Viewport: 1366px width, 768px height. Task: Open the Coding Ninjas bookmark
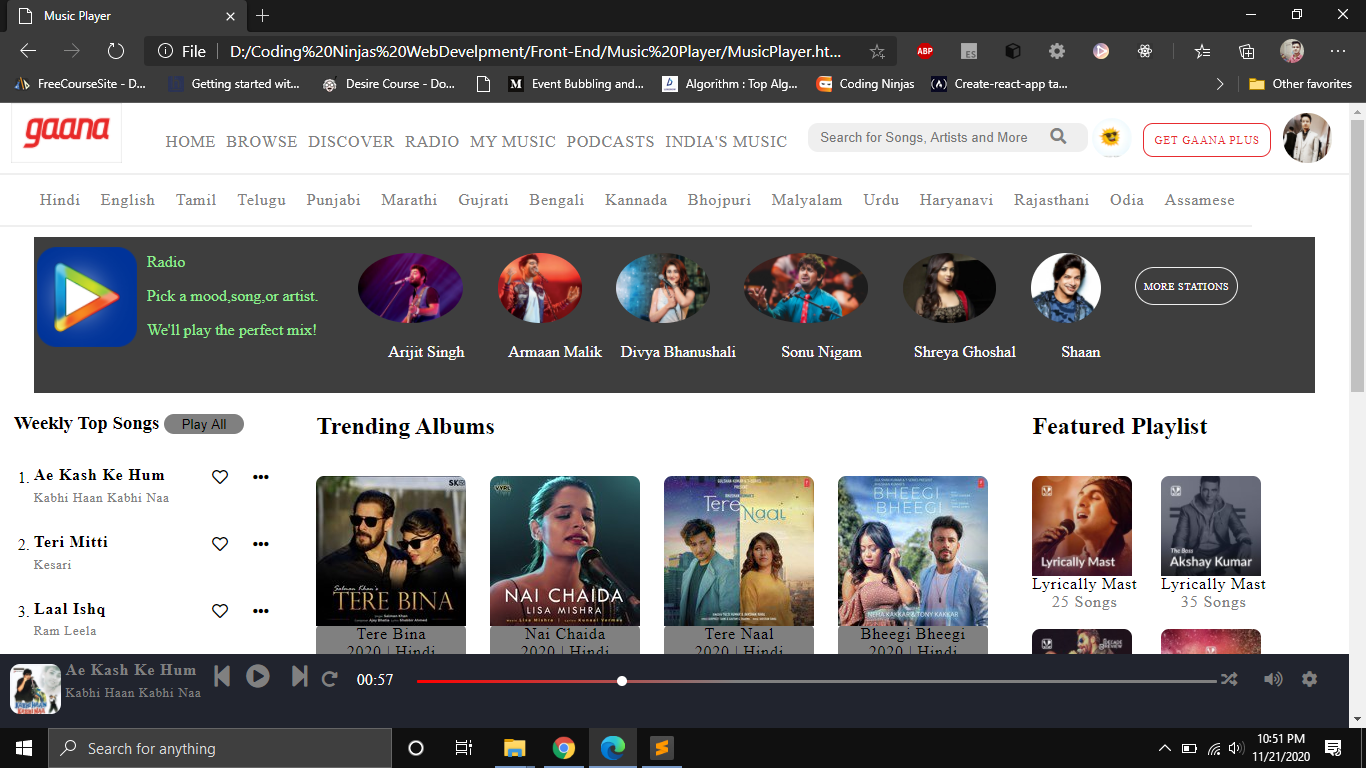[865, 84]
